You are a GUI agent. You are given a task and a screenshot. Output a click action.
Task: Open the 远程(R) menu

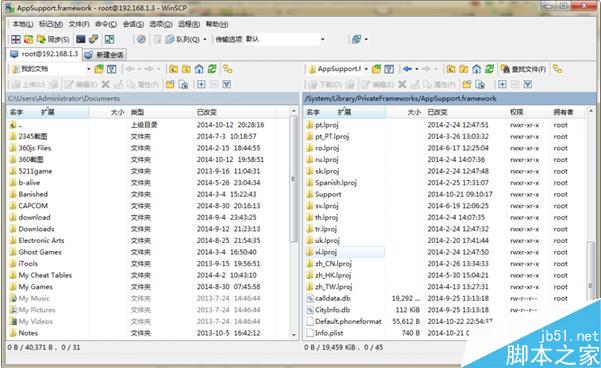point(189,24)
